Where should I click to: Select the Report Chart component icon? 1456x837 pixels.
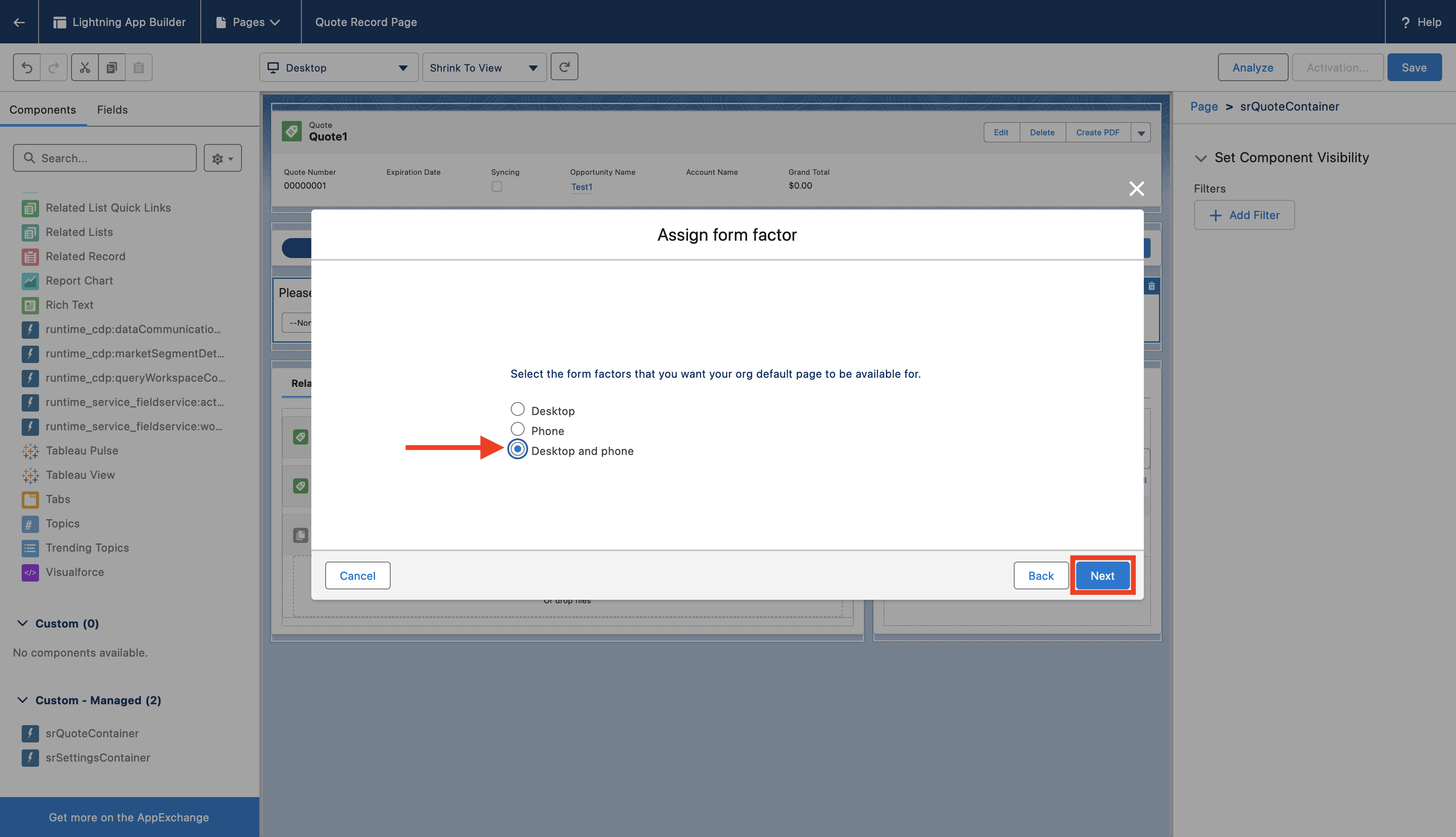point(30,281)
